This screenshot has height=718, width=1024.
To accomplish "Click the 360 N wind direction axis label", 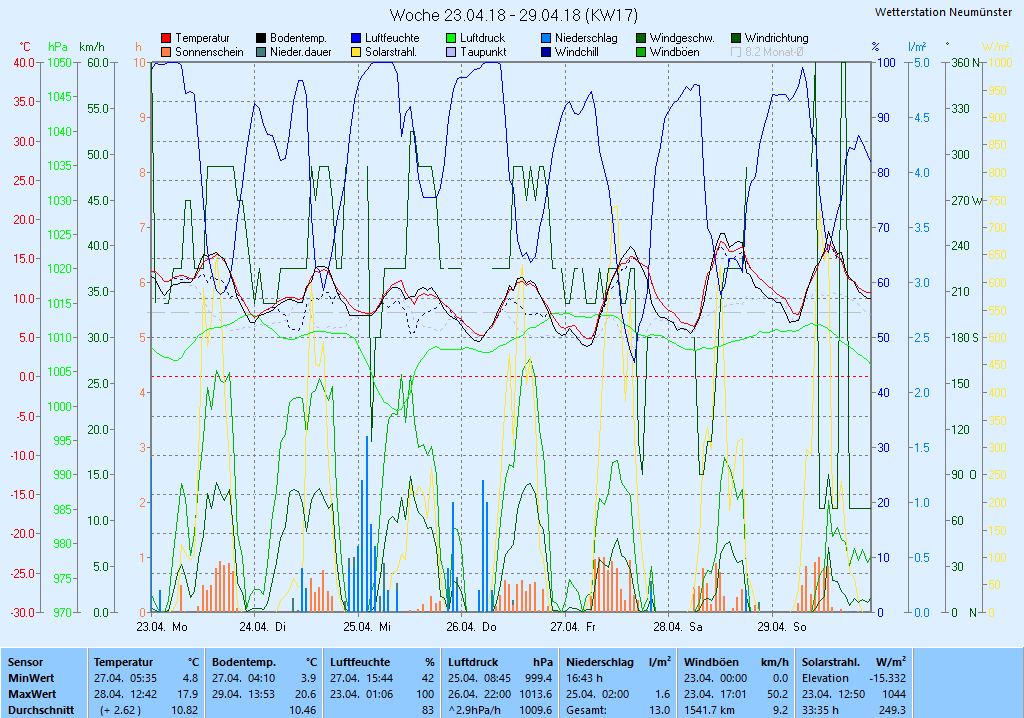I will pyautogui.click(x=966, y=63).
